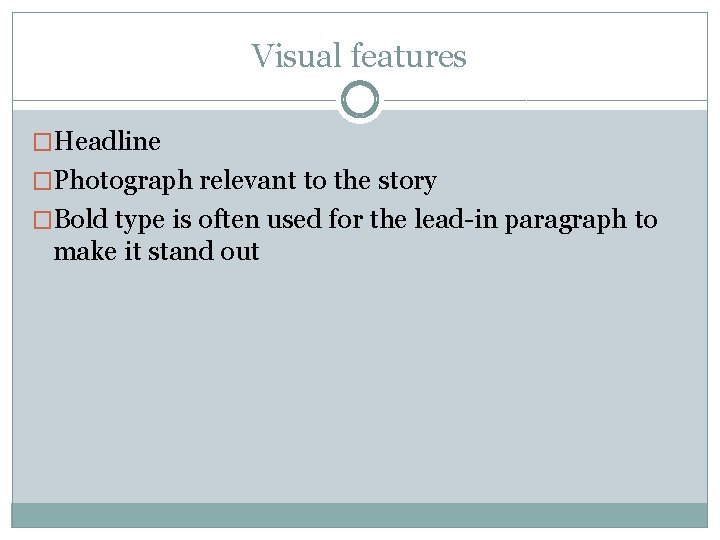Screen dimensions: 720x540
Task: Click the word 'paragraph' in third bullet
Action: click(x=566, y=220)
